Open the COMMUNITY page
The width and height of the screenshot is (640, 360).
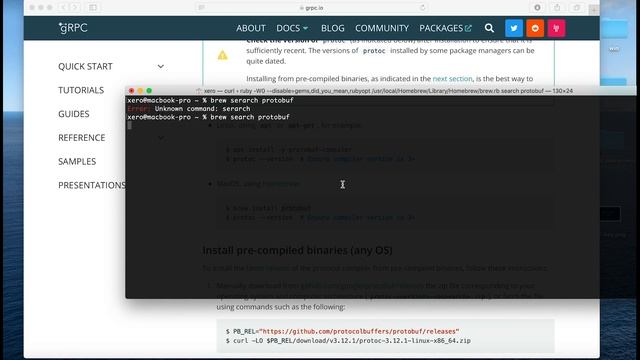coord(382,28)
